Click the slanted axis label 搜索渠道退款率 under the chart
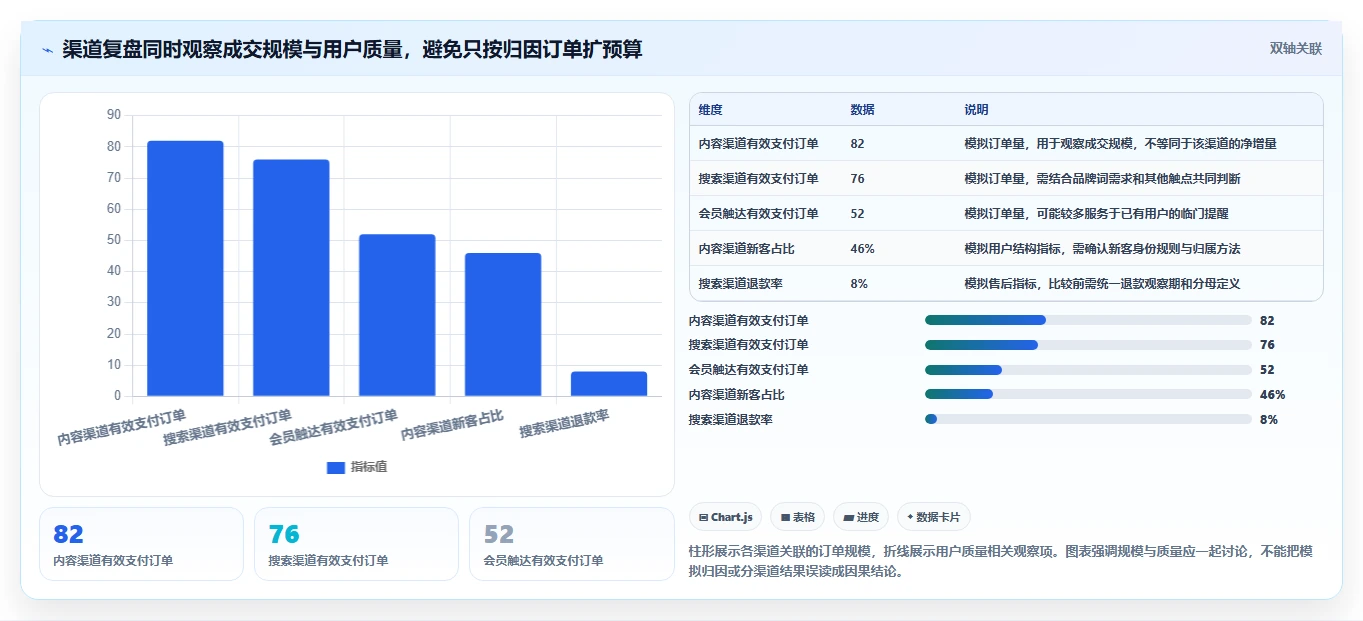 pos(564,424)
